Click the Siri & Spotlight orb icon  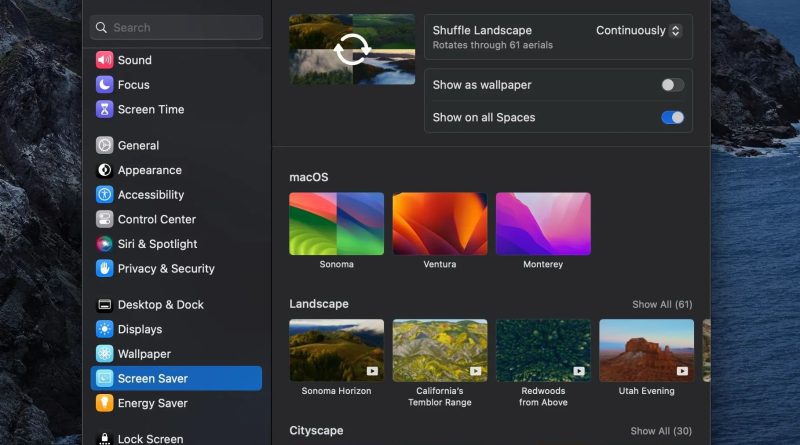pyautogui.click(x=104, y=244)
